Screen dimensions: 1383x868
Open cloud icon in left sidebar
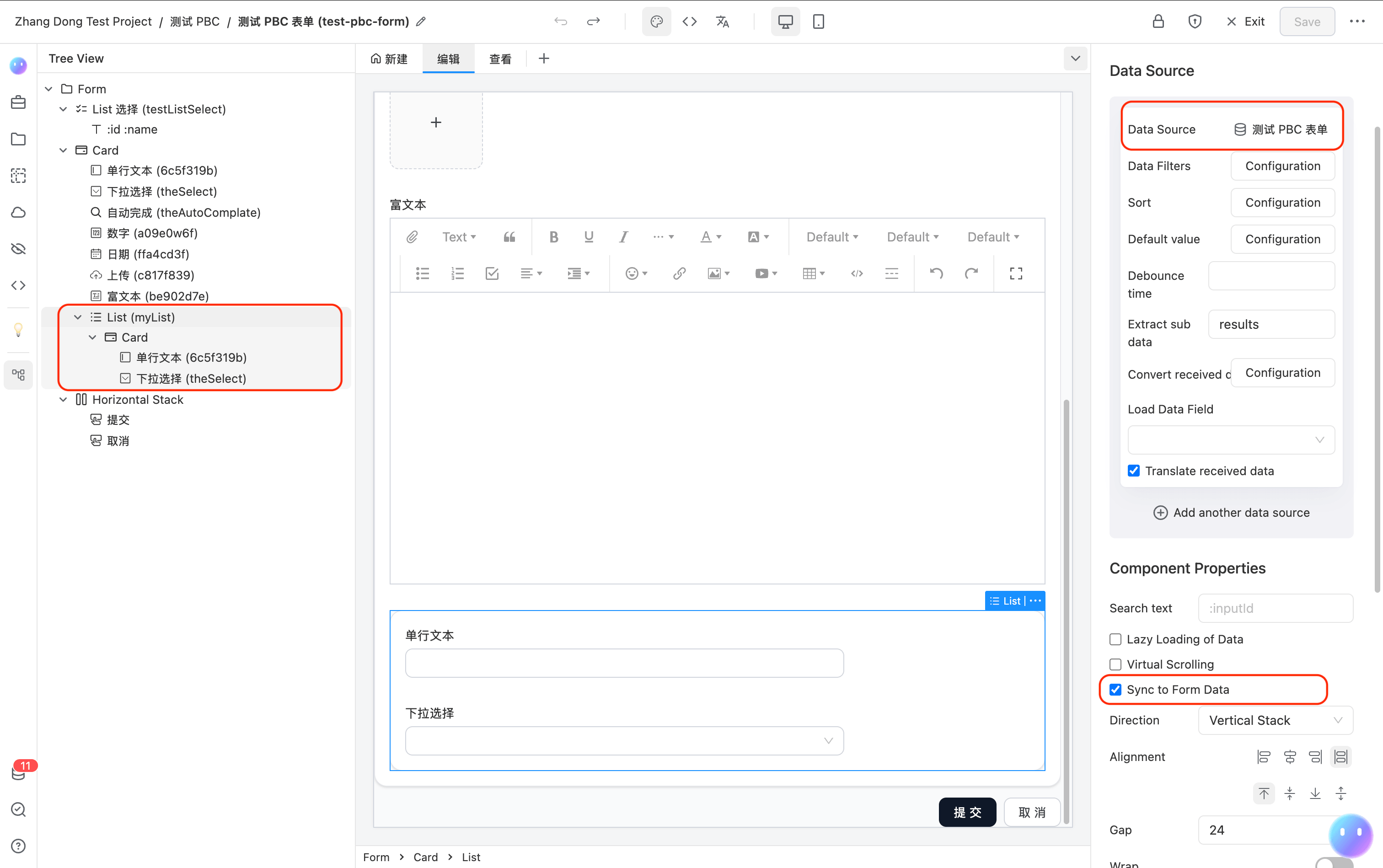tap(18, 212)
